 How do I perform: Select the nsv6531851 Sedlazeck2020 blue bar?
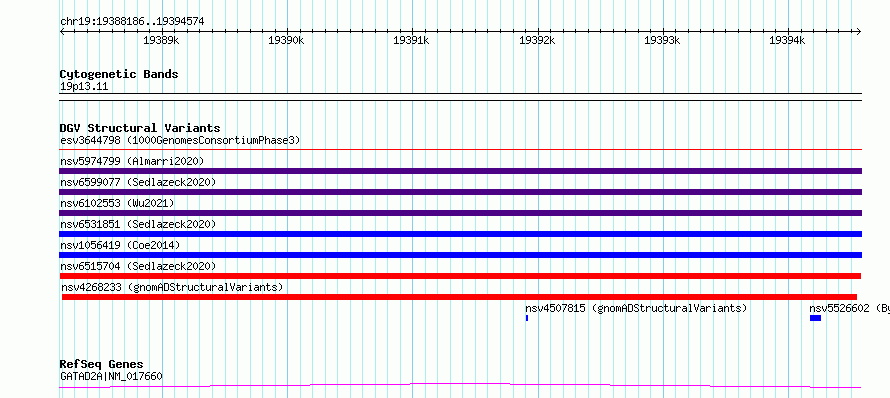click(461, 234)
